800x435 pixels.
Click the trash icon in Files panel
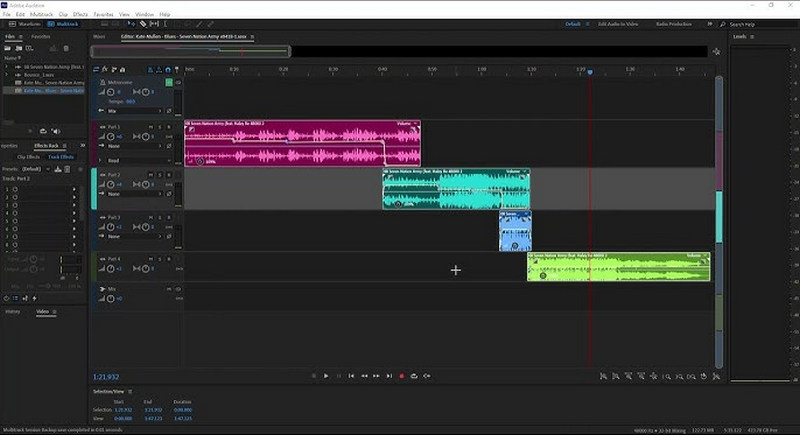pos(66,48)
